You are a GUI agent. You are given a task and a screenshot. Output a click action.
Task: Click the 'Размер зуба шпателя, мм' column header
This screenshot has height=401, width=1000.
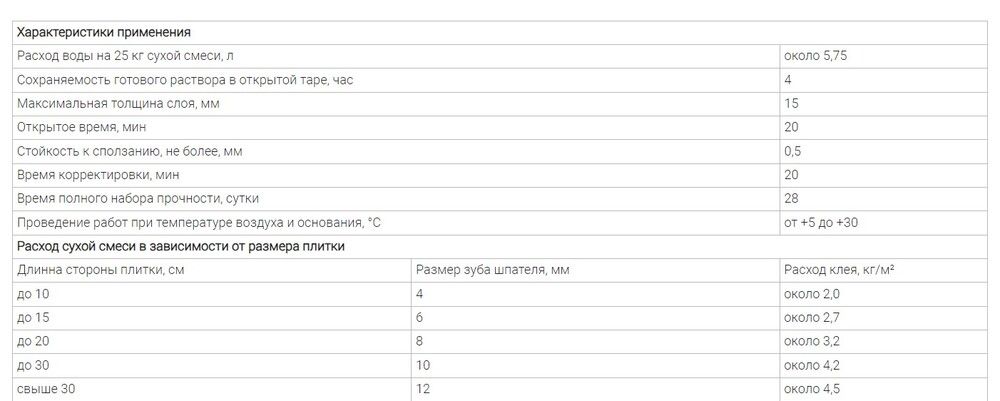(492, 270)
